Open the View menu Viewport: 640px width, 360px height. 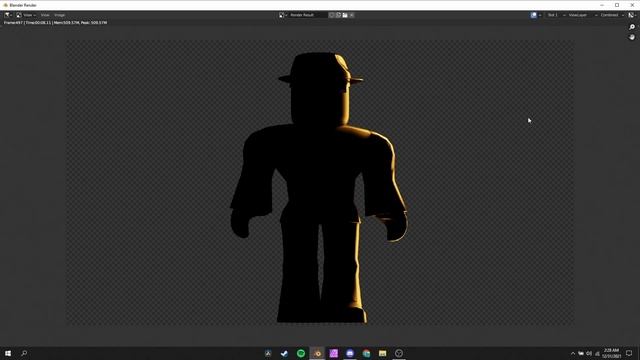point(45,15)
